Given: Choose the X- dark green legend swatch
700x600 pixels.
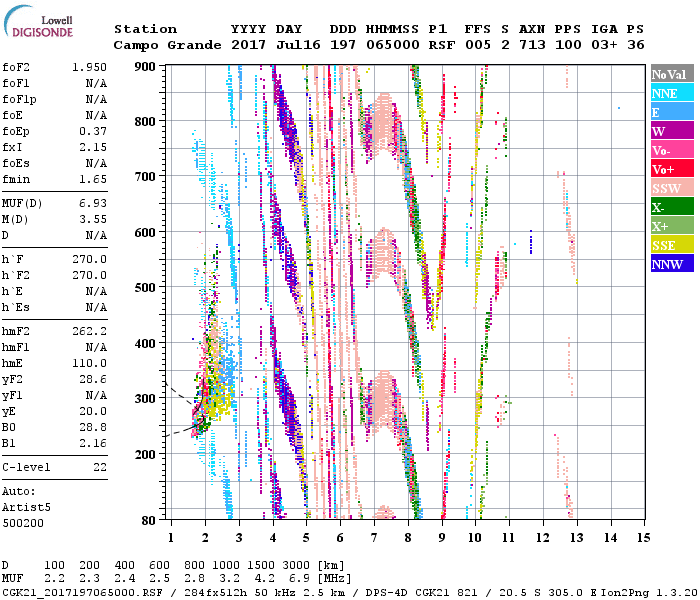Looking at the screenshot, I should click(x=670, y=207).
